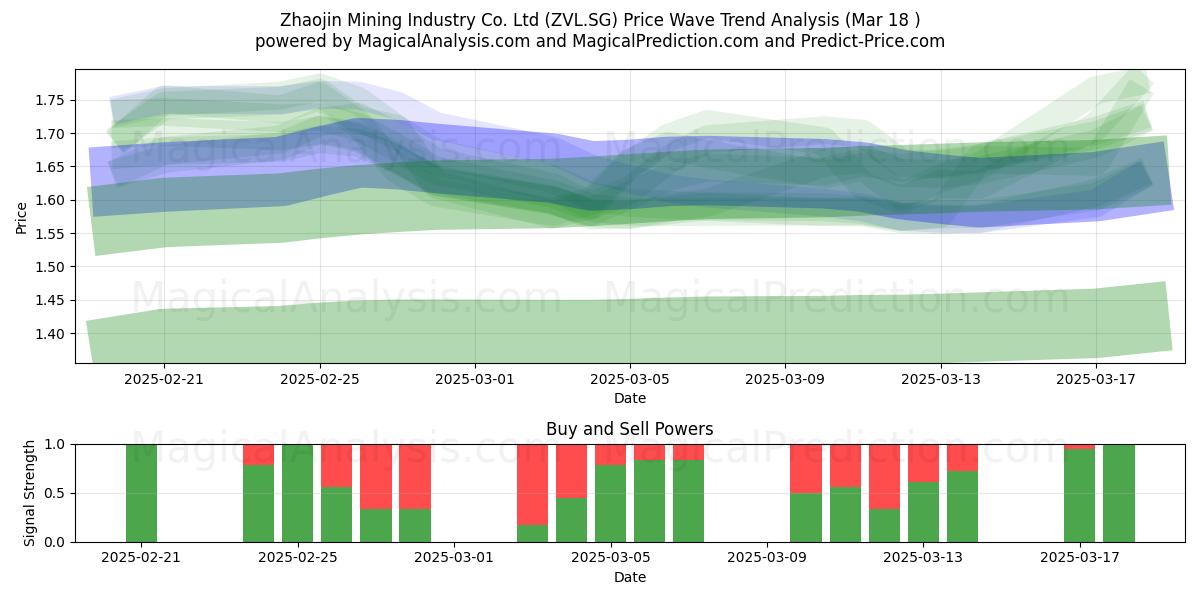The width and height of the screenshot is (1200, 600).
Task: Click the 'Buy and Sell Powers' subplot title
Action: (630, 429)
